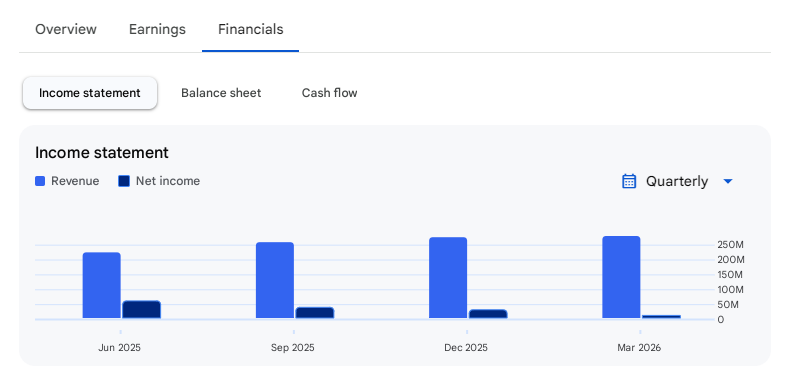790x381 pixels.
Task: Click the Dec 2025 axis label
Action: [466, 348]
